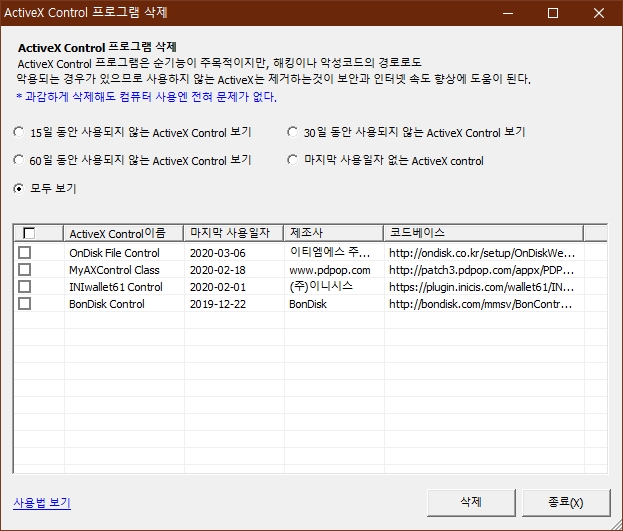Click the plugin.inicis.com codebase URL cell
This screenshot has height=531, width=623.
(482, 287)
